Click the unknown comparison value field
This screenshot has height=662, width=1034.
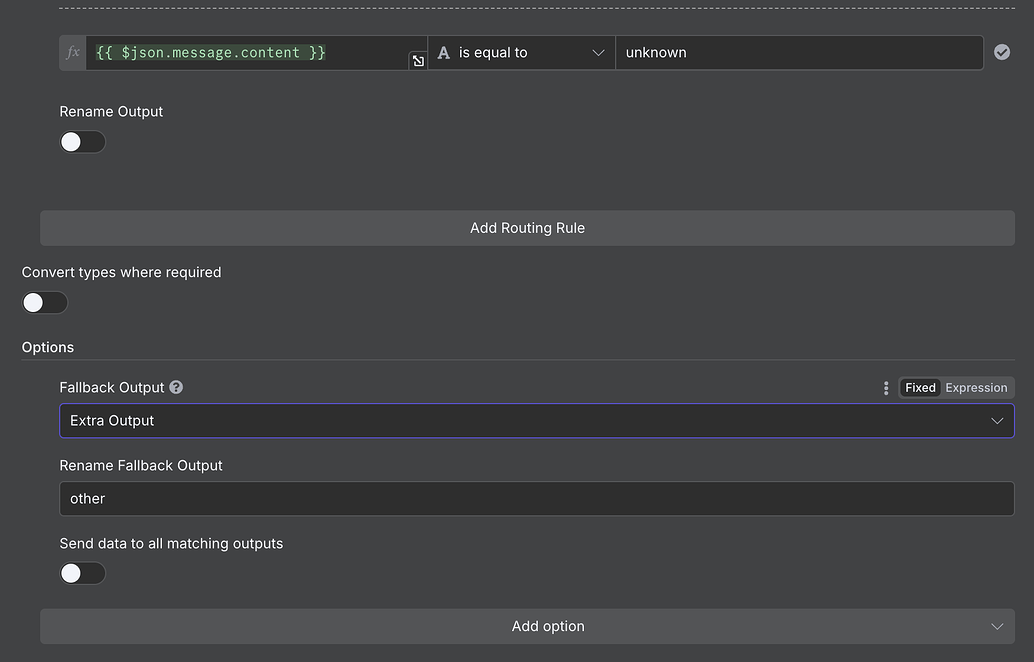(798, 52)
